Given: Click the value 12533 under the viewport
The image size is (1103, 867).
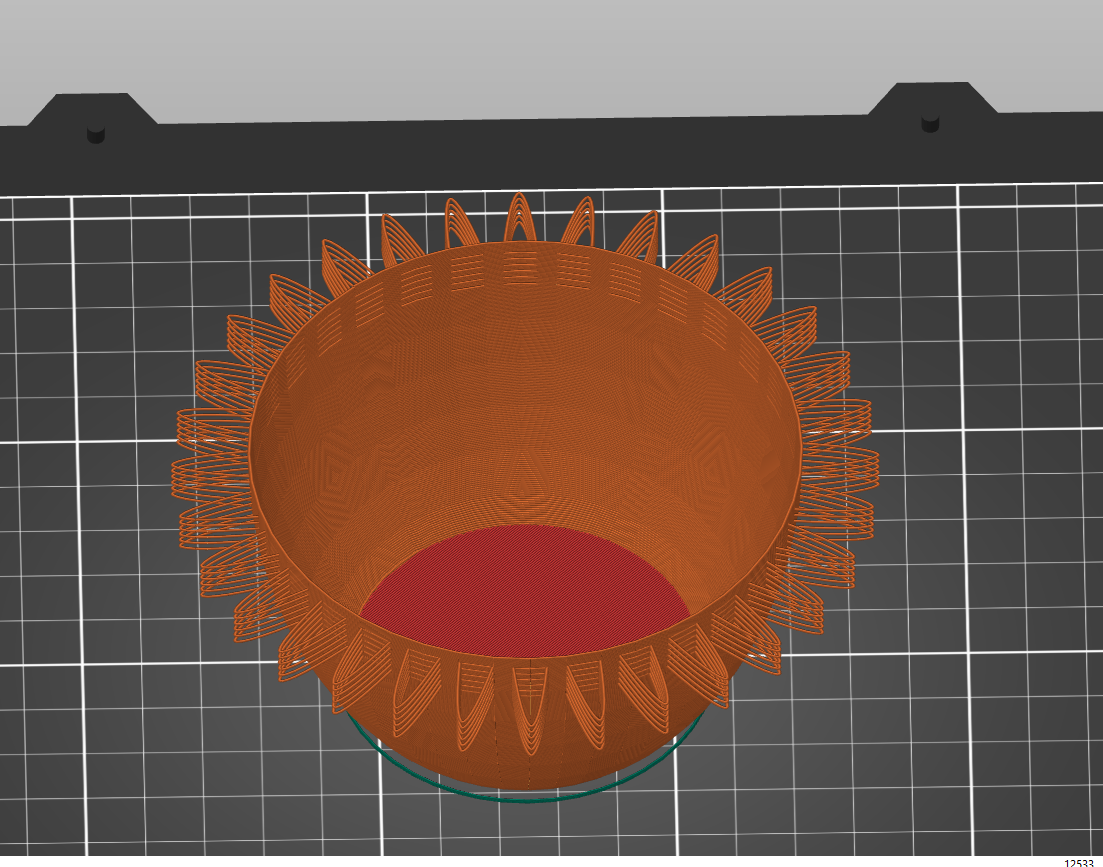Looking at the screenshot, I should point(1078,863).
